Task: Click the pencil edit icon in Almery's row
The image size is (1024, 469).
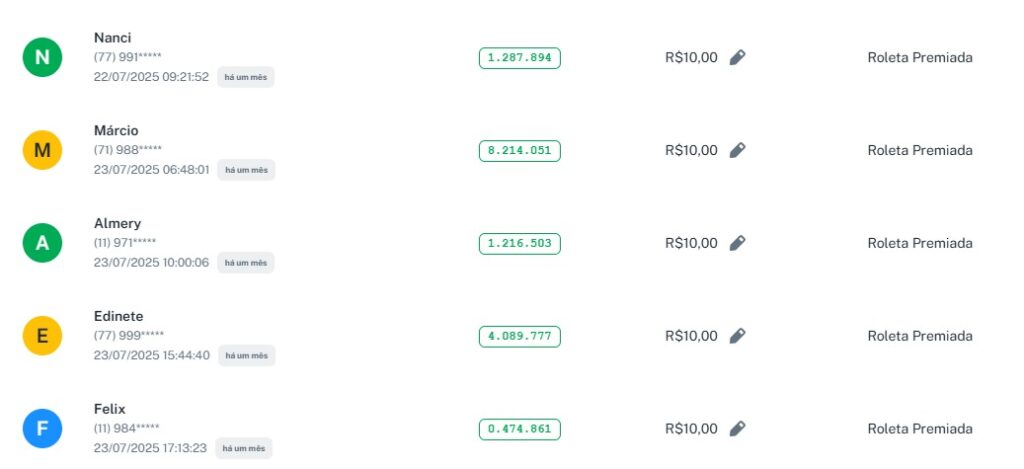Action: 737,243
